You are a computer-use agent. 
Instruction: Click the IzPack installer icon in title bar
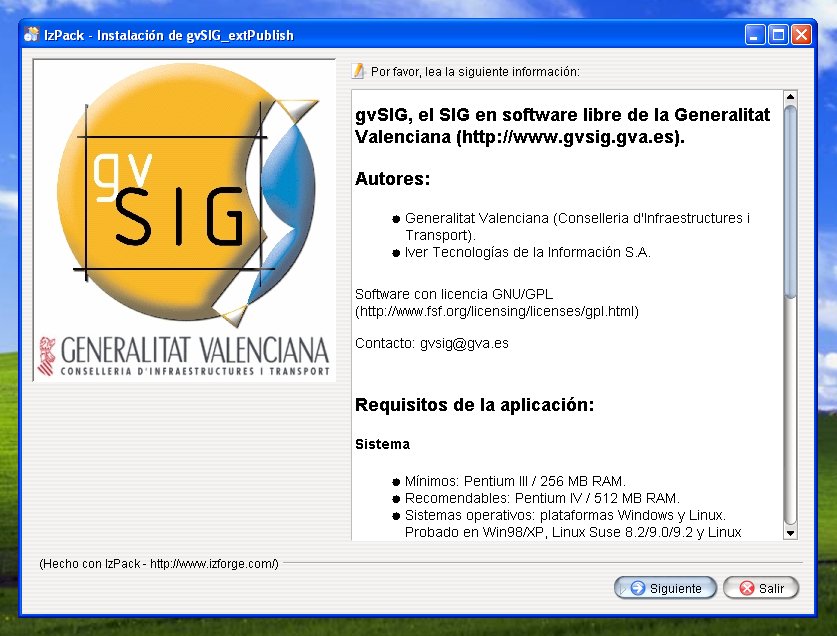point(31,35)
